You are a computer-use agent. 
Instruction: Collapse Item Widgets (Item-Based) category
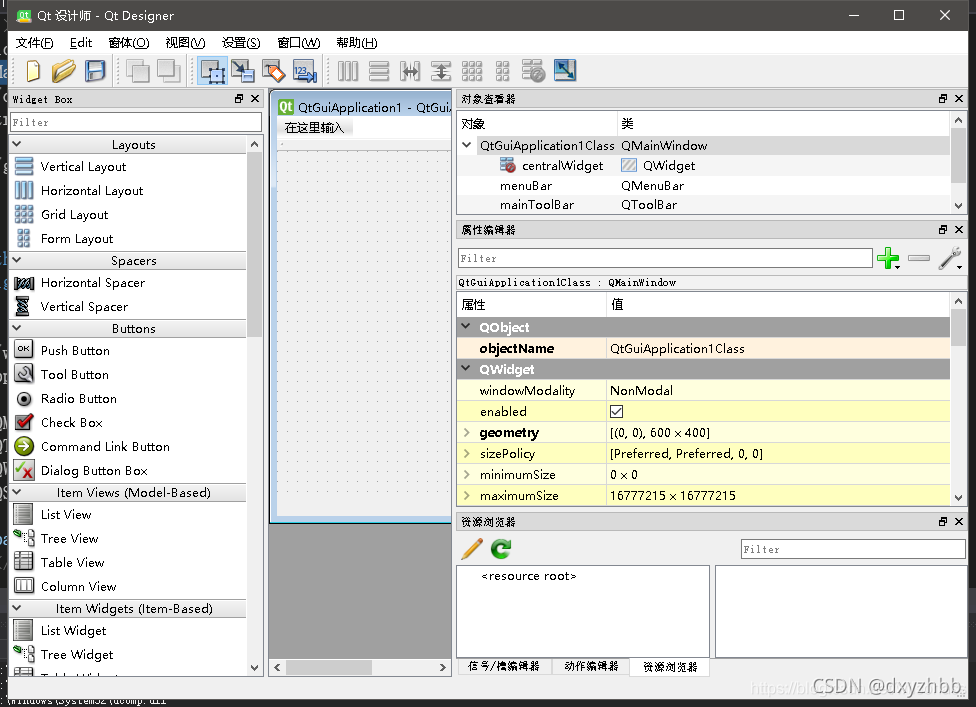[x=17, y=608]
